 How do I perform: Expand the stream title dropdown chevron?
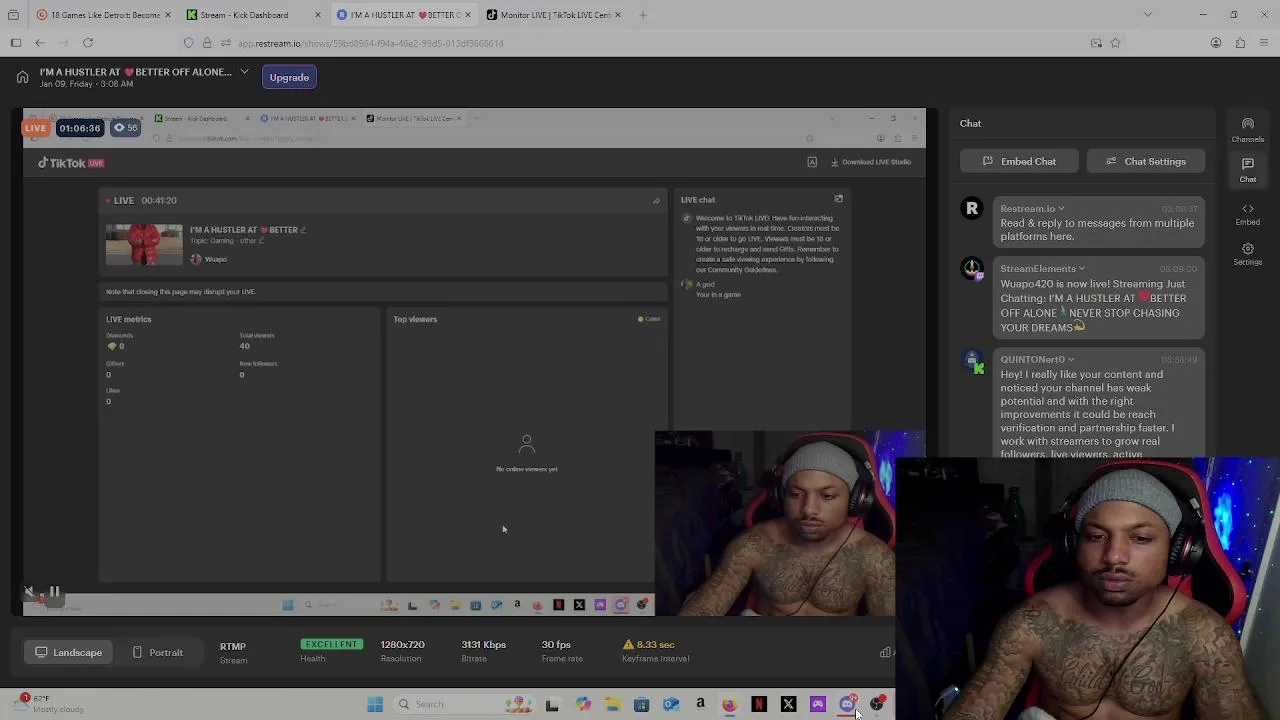pyautogui.click(x=244, y=72)
